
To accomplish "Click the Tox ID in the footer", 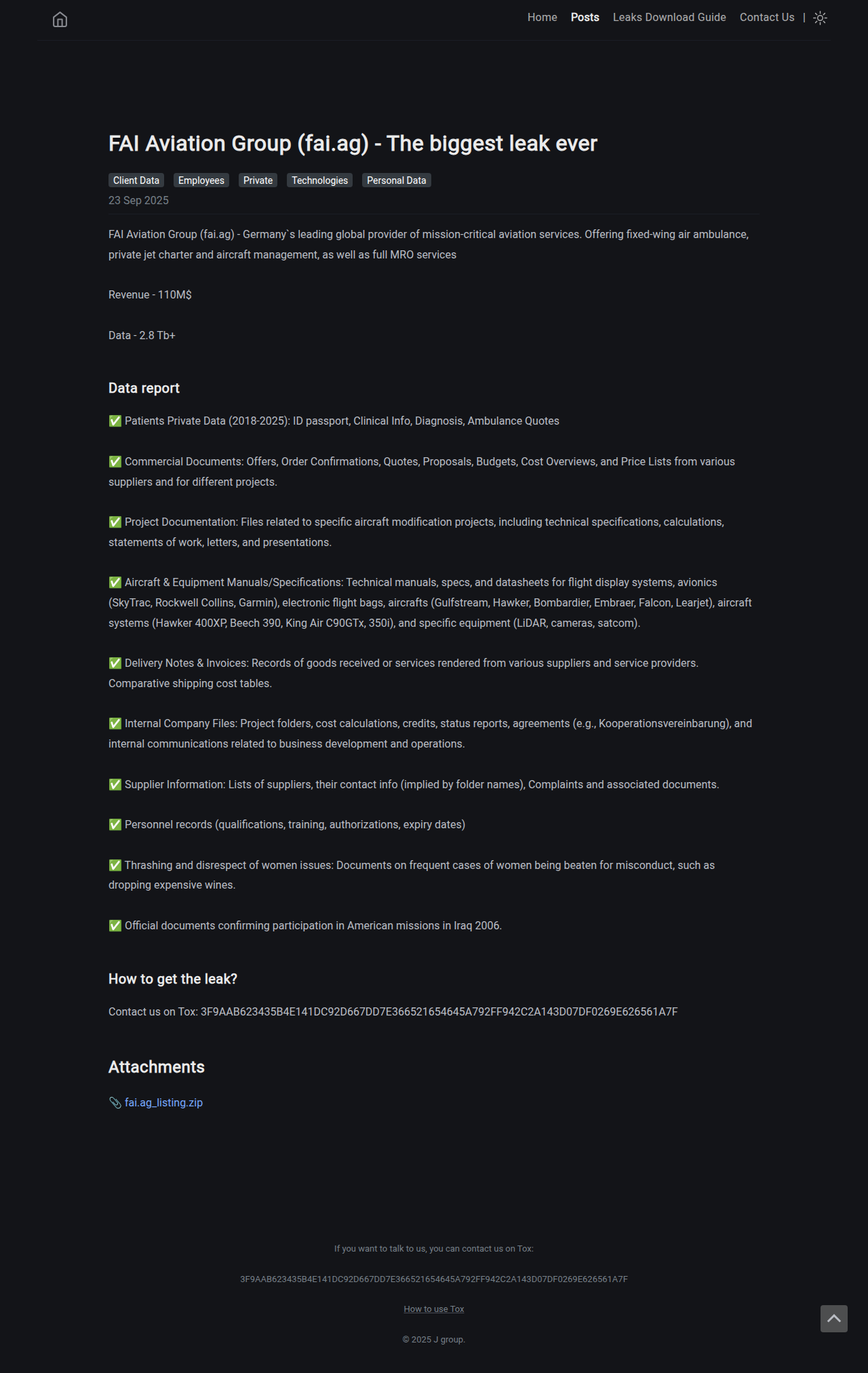I will (434, 1279).
